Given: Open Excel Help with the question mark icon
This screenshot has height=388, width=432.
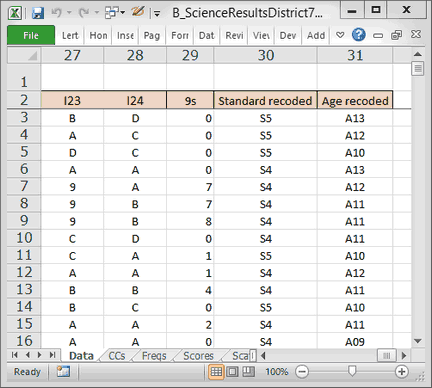Looking at the screenshot, I should point(359,35).
